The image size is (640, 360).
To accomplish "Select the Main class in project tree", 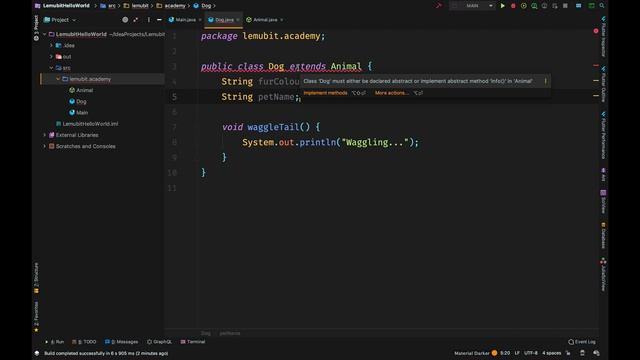I will tap(78, 113).
